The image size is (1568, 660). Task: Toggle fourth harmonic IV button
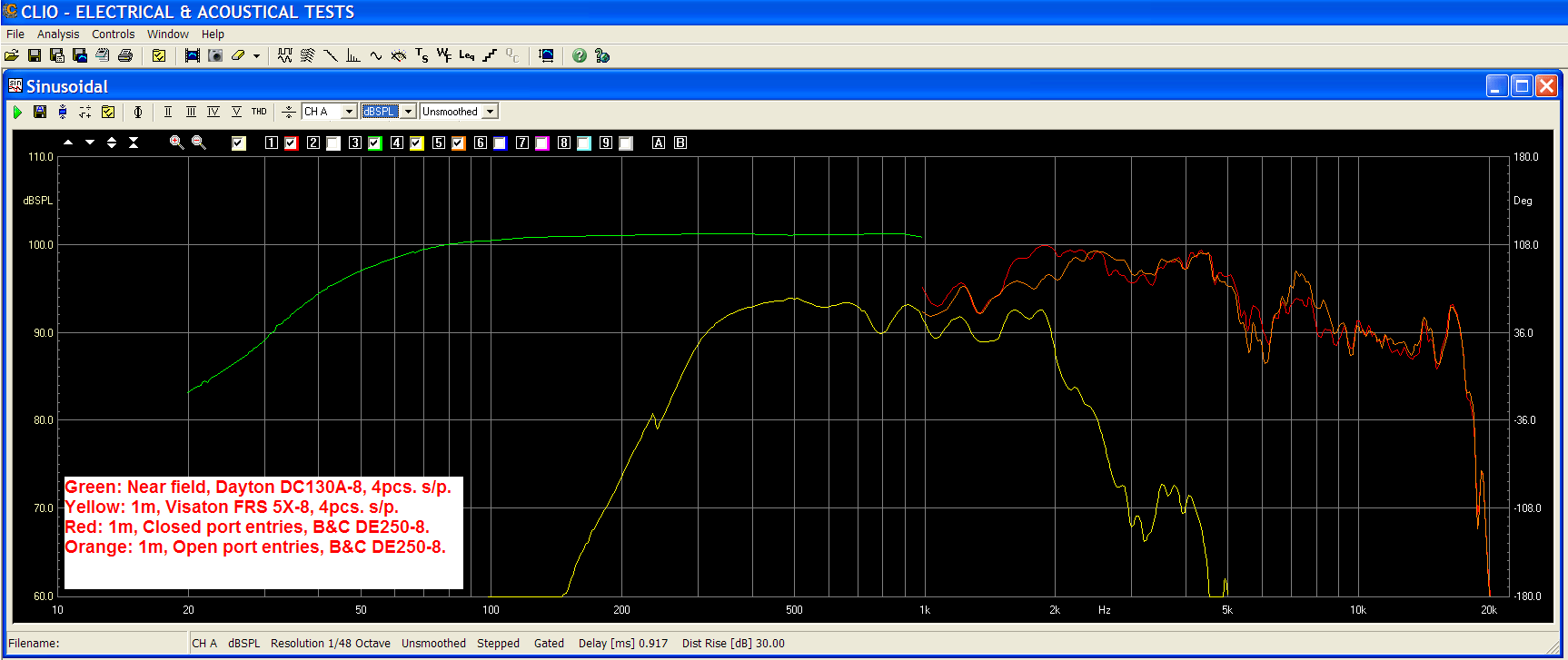click(213, 112)
